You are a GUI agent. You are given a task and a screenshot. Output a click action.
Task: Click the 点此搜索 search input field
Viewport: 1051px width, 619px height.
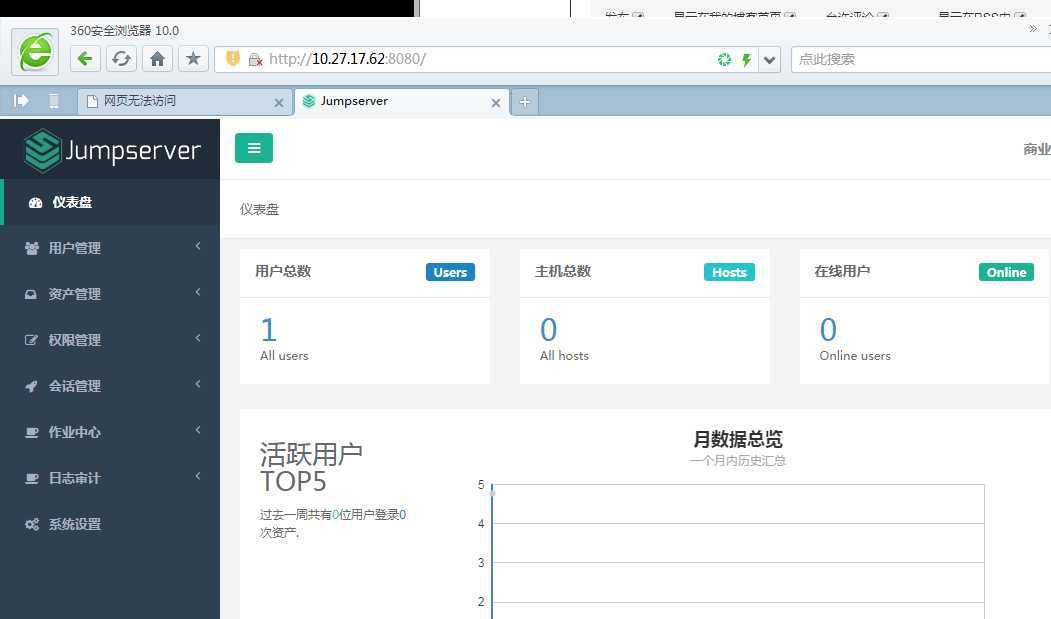point(915,59)
